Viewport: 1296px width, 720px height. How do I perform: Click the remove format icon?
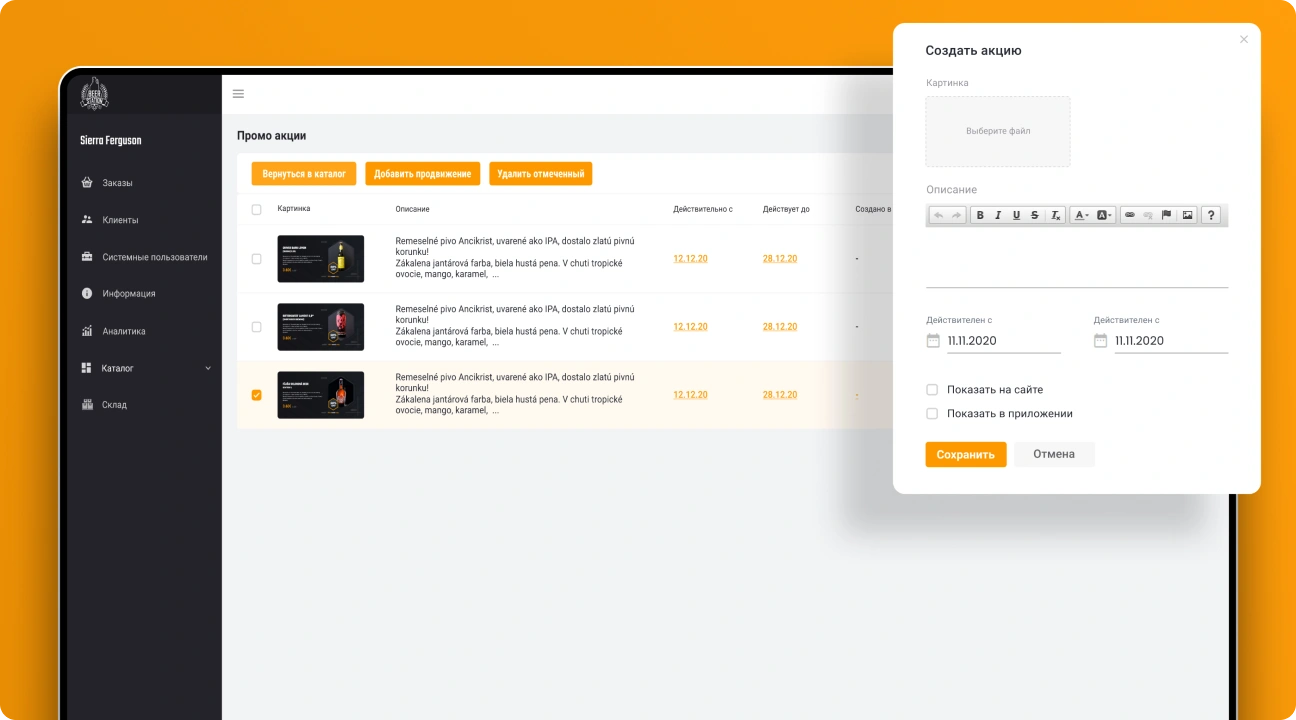(x=1054, y=215)
